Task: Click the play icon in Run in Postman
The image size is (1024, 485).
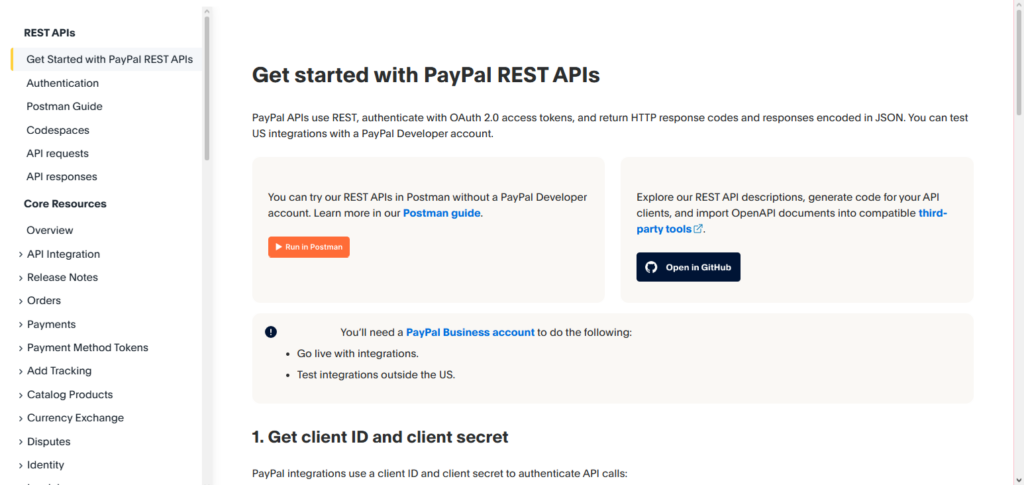Action: click(278, 247)
